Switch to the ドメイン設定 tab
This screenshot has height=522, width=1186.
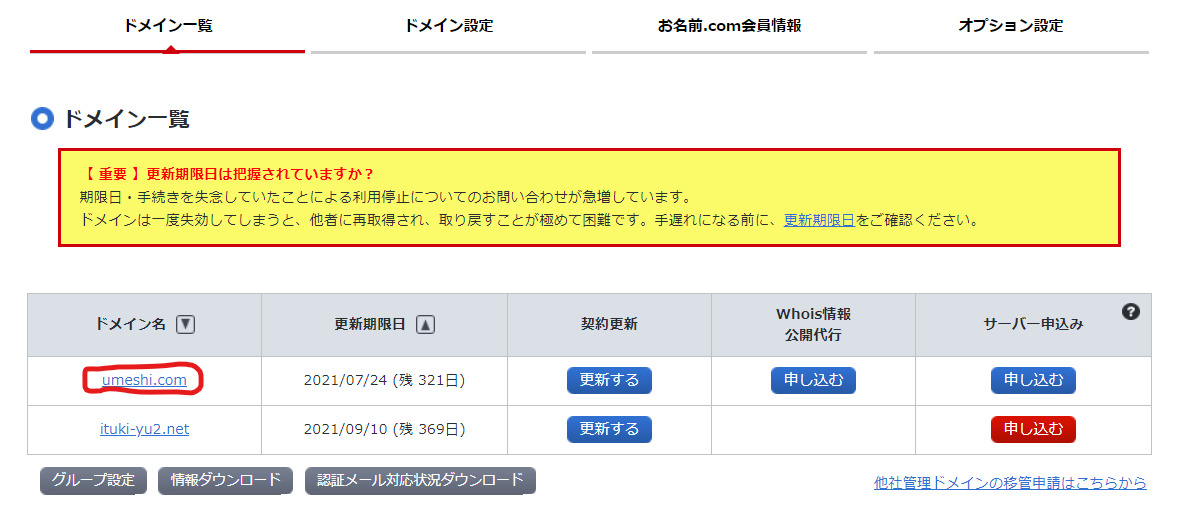[x=448, y=26]
